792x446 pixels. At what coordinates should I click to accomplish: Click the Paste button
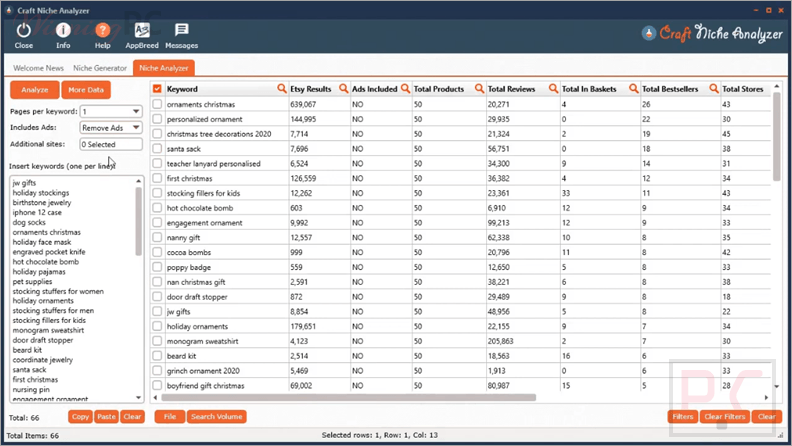[x=106, y=417]
